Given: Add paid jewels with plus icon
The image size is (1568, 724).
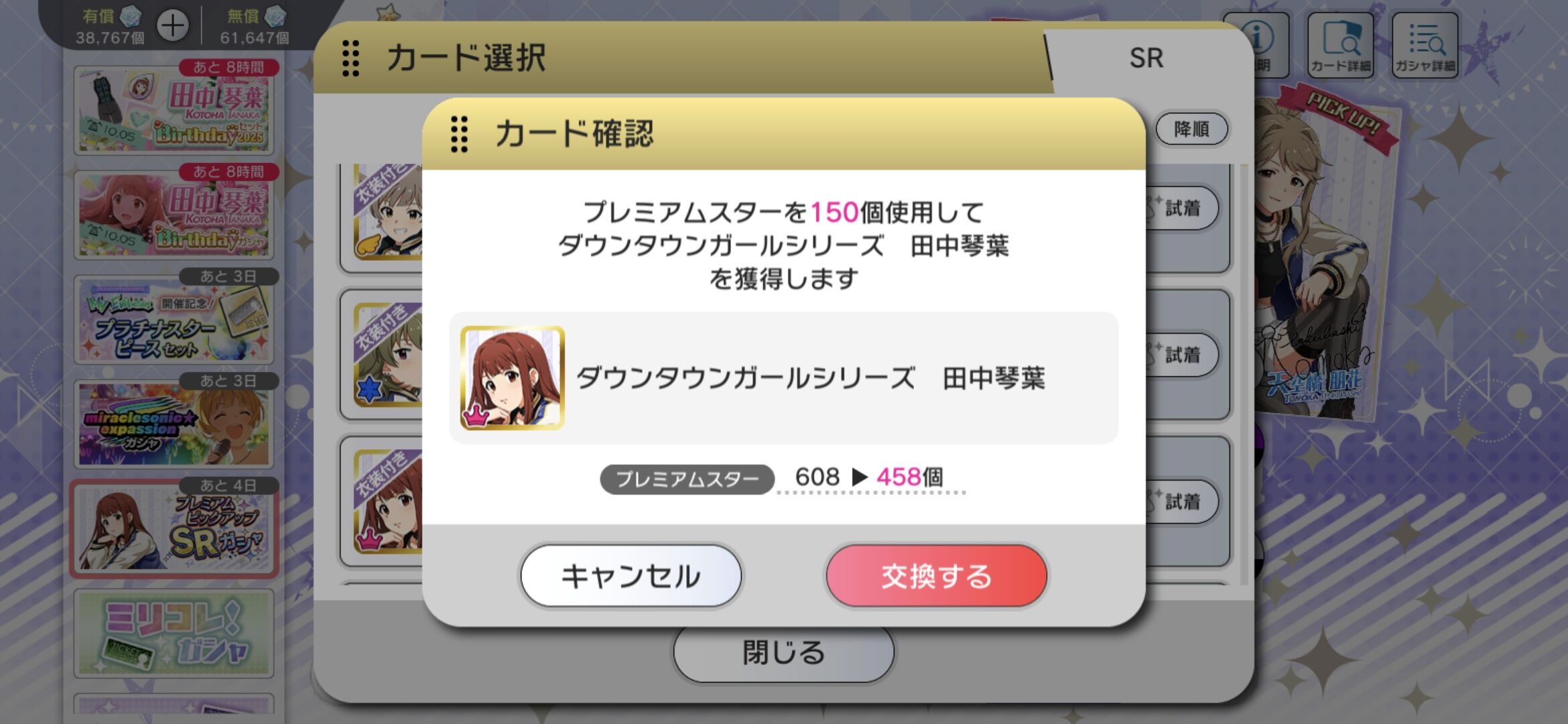Looking at the screenshot, I should (173, 27).
